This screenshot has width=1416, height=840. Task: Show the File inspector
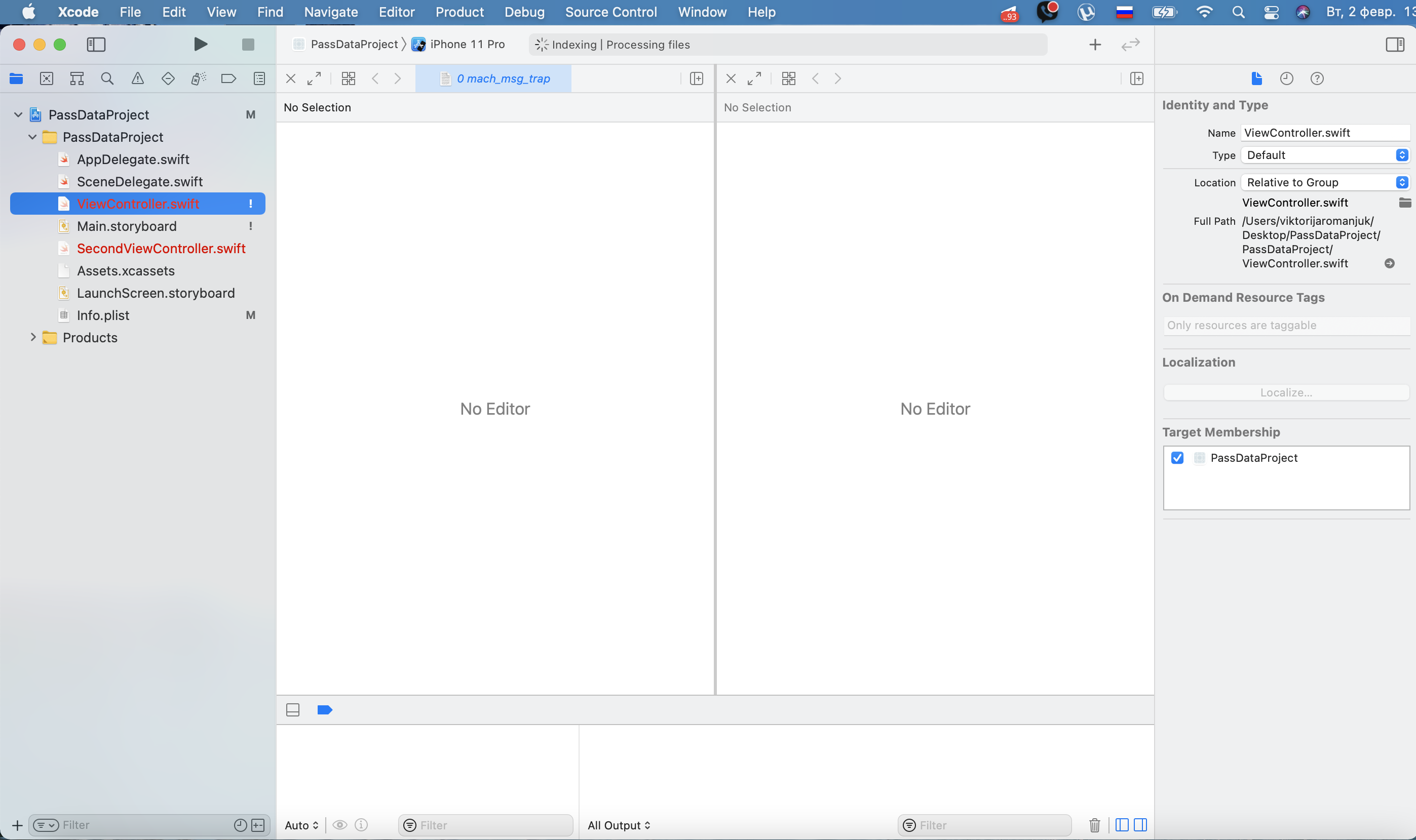tap(1256, 78)
